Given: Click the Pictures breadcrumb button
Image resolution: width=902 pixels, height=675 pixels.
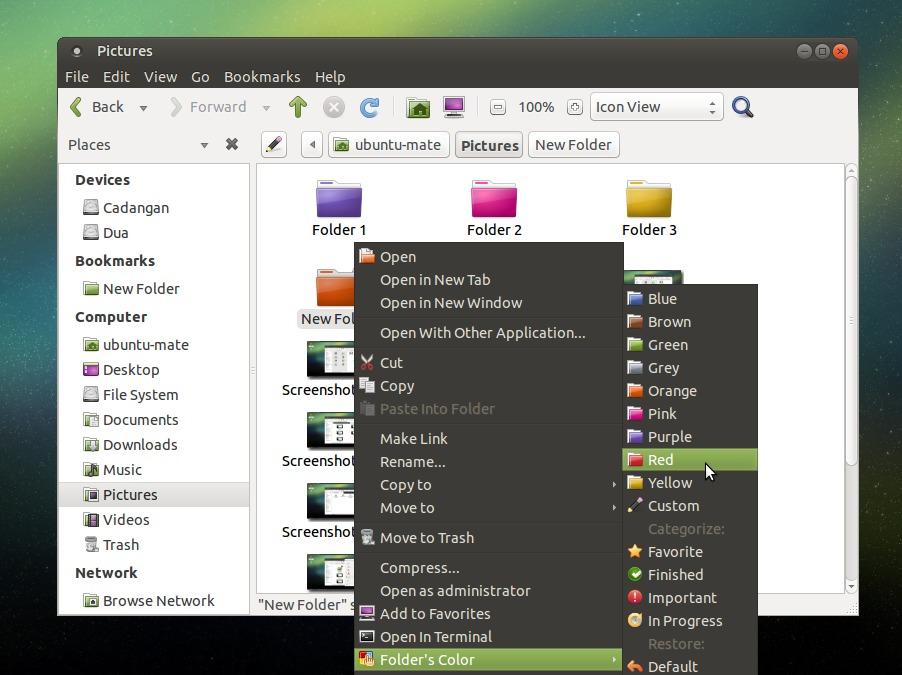Looking at the screenshot, I should point(489,144).
